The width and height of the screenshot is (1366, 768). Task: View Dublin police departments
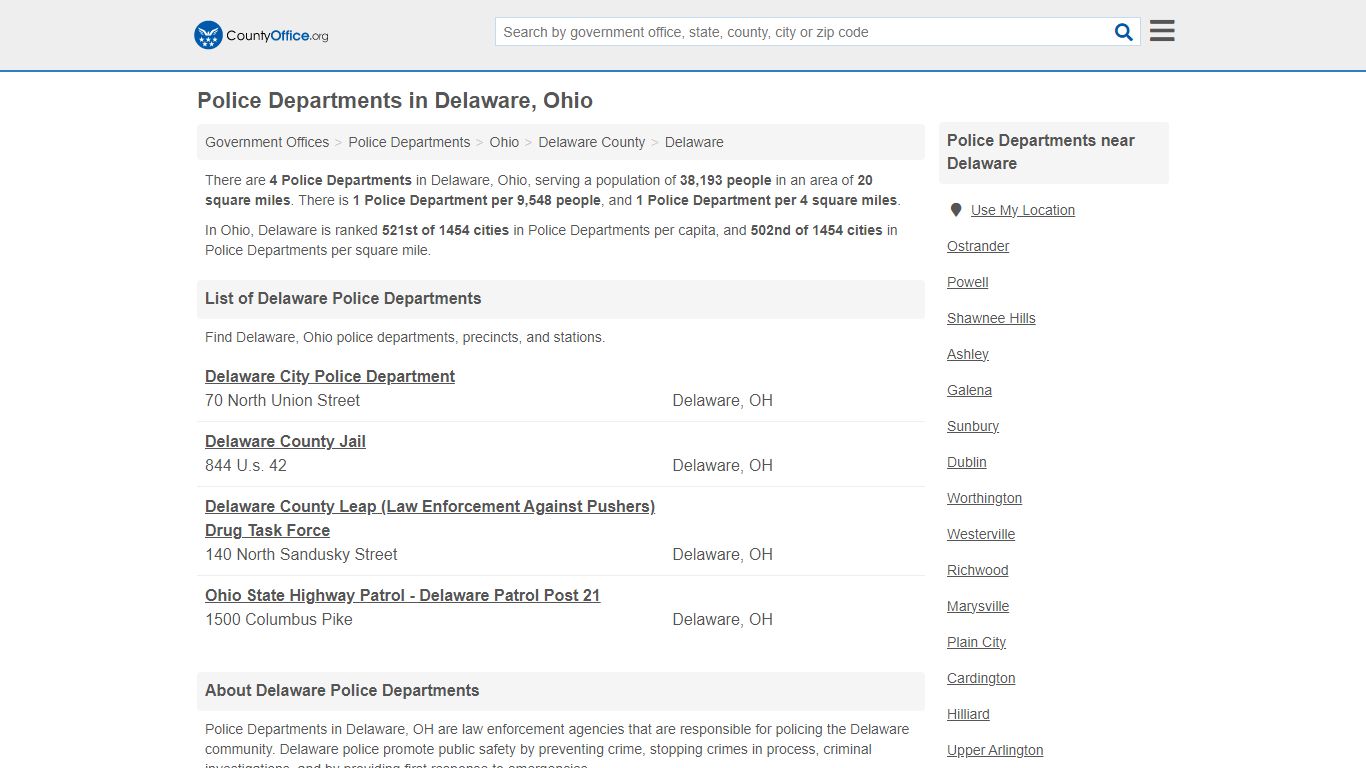(x=967, y=462)
